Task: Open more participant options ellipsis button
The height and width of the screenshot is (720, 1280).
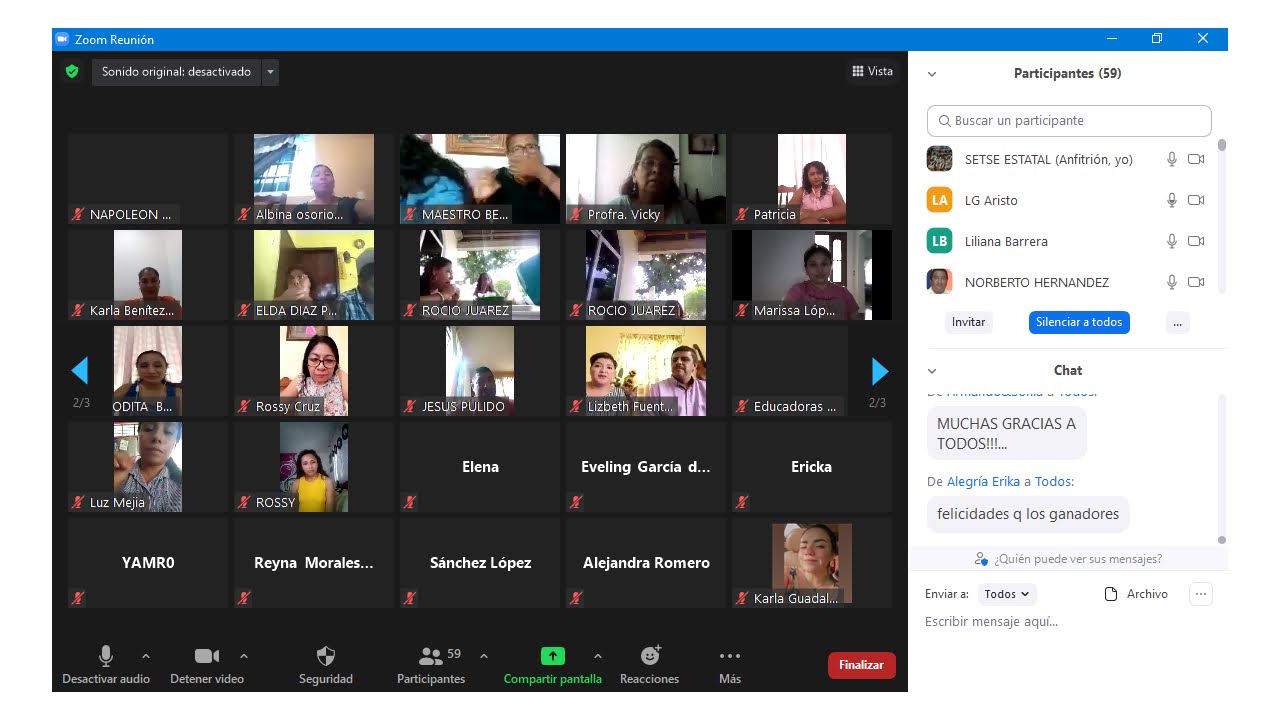Action: (x=1178, y=322)
